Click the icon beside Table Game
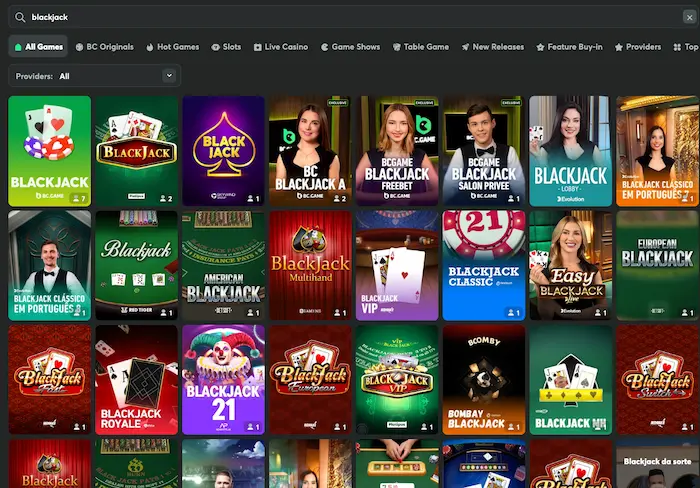Screen dimensions: 700x488 396,47
